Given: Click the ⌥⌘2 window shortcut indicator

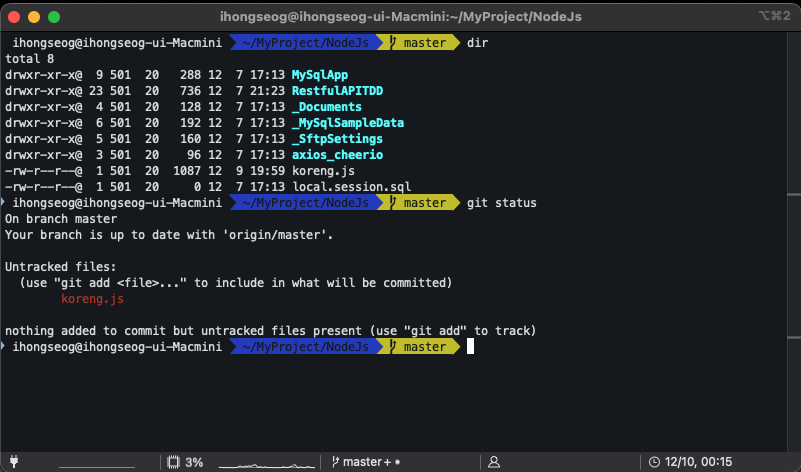Looking at the screenshot, I should click(774, 16).
